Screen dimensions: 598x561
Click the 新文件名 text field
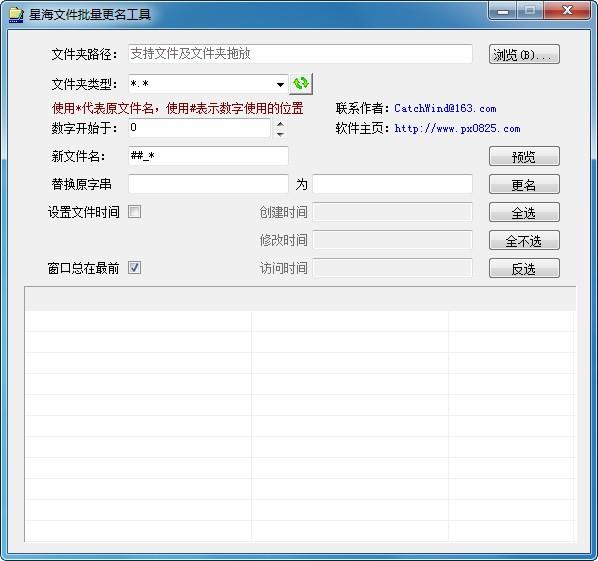pos(208,156)
